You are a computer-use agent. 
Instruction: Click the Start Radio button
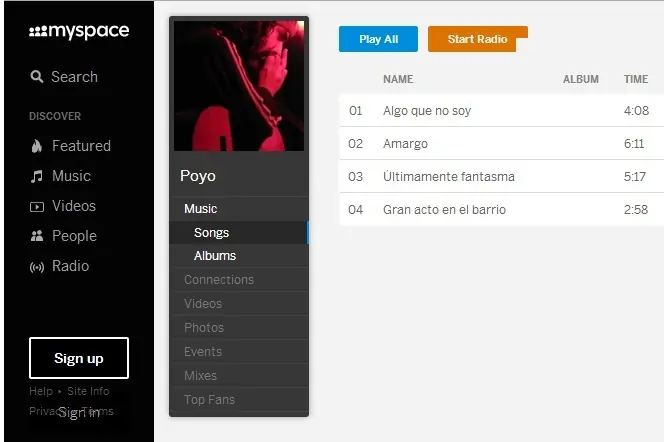coord(478,39)
